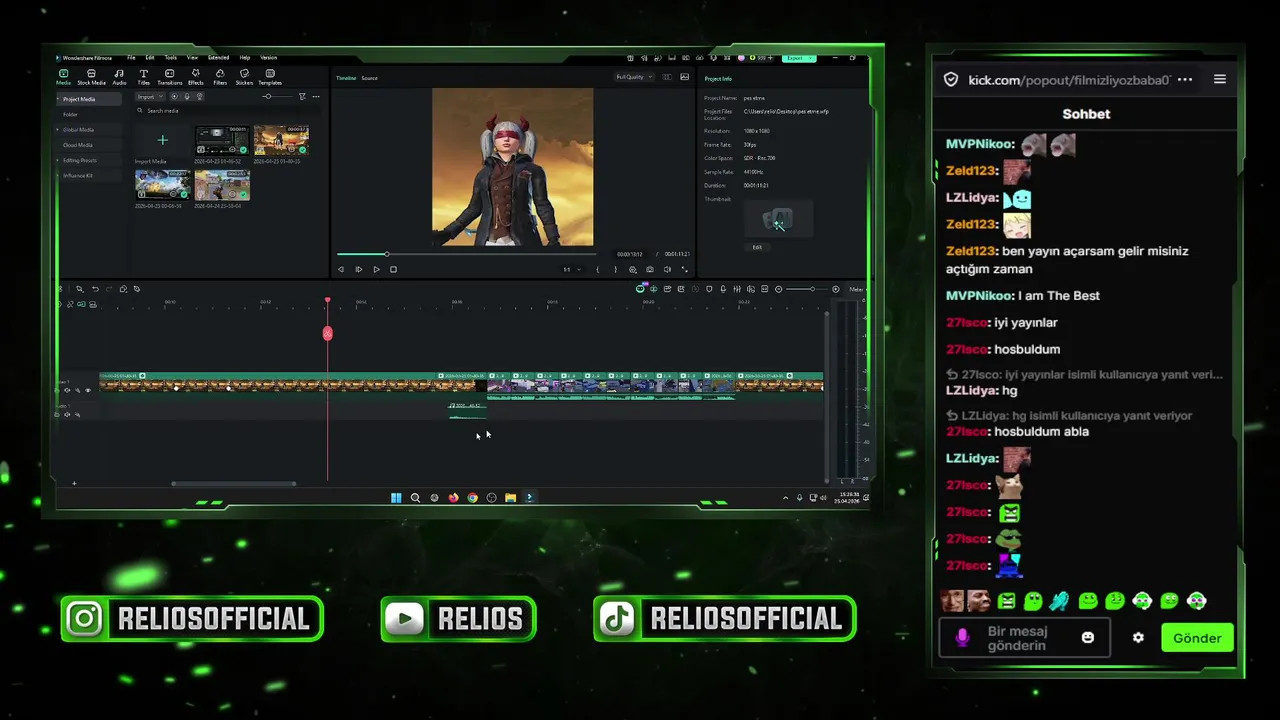
Task: Expand the preview to fullscreen
Action: pyautogui.click(x=685, y=269)
